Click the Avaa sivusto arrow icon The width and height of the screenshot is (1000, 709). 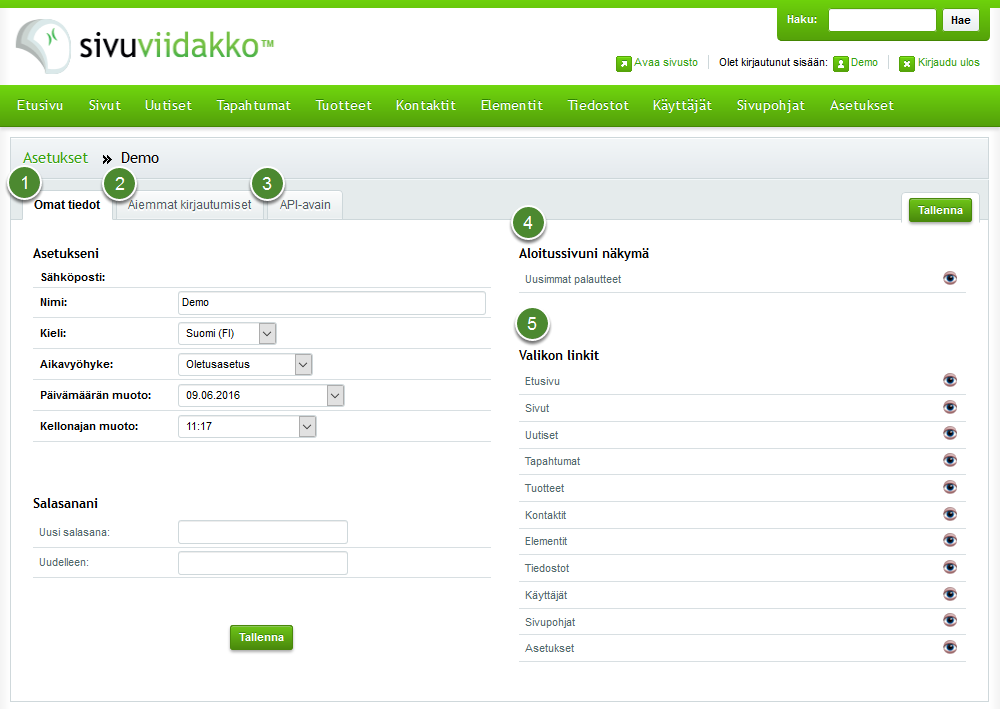(x=623, y=63)
